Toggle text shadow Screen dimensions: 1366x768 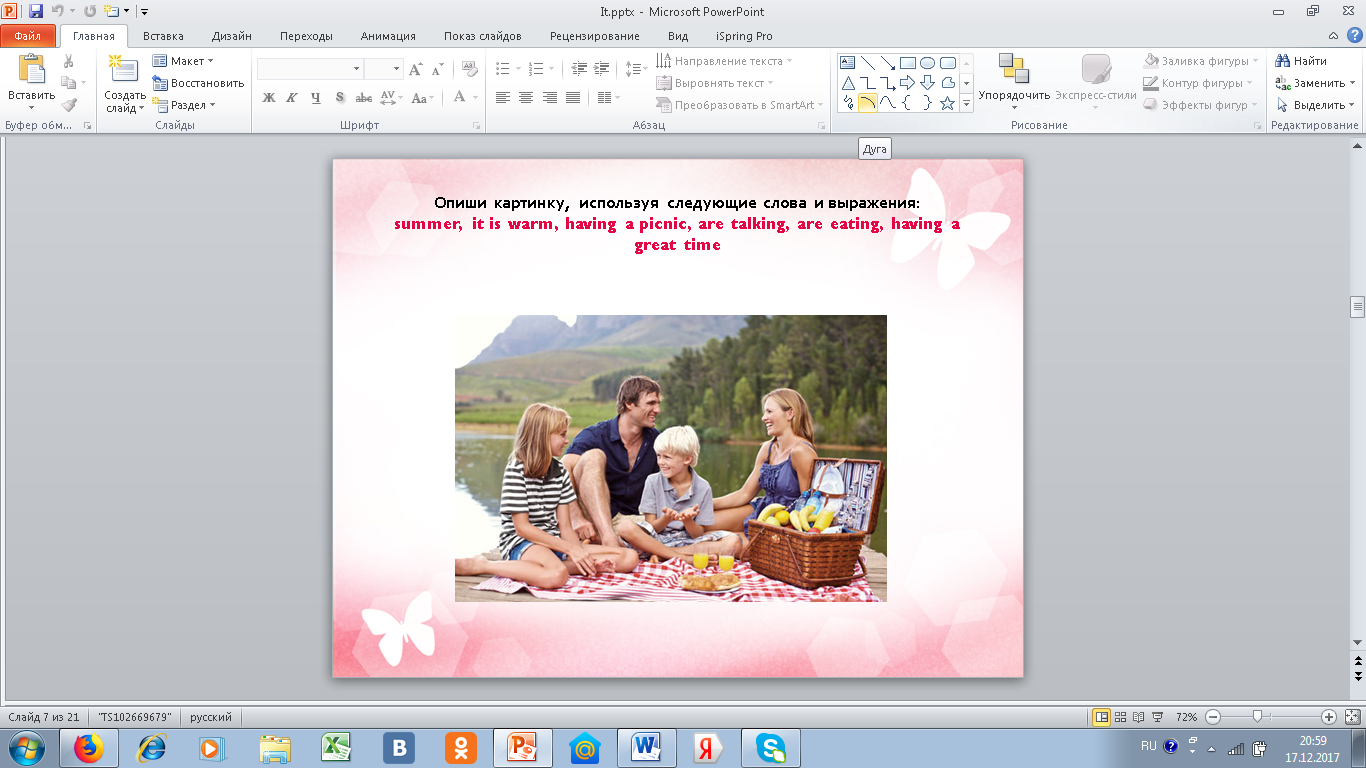coord(340,98)
